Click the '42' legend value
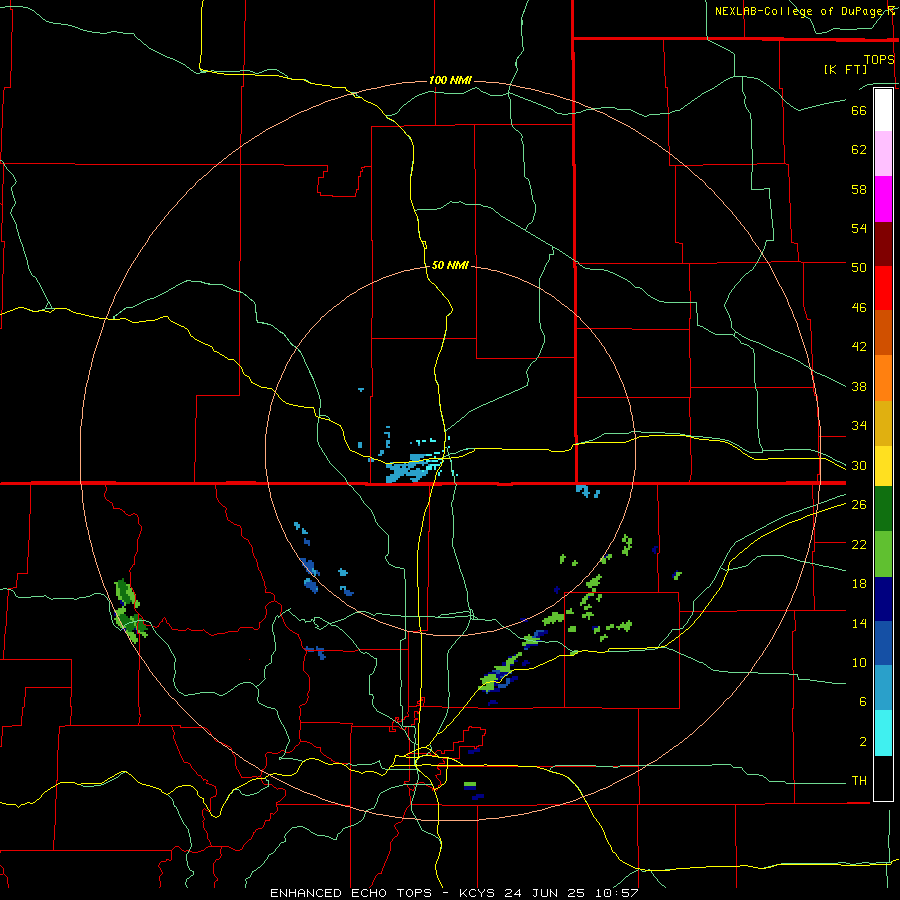This screenshot has width=900, height=900. point(859,347)
